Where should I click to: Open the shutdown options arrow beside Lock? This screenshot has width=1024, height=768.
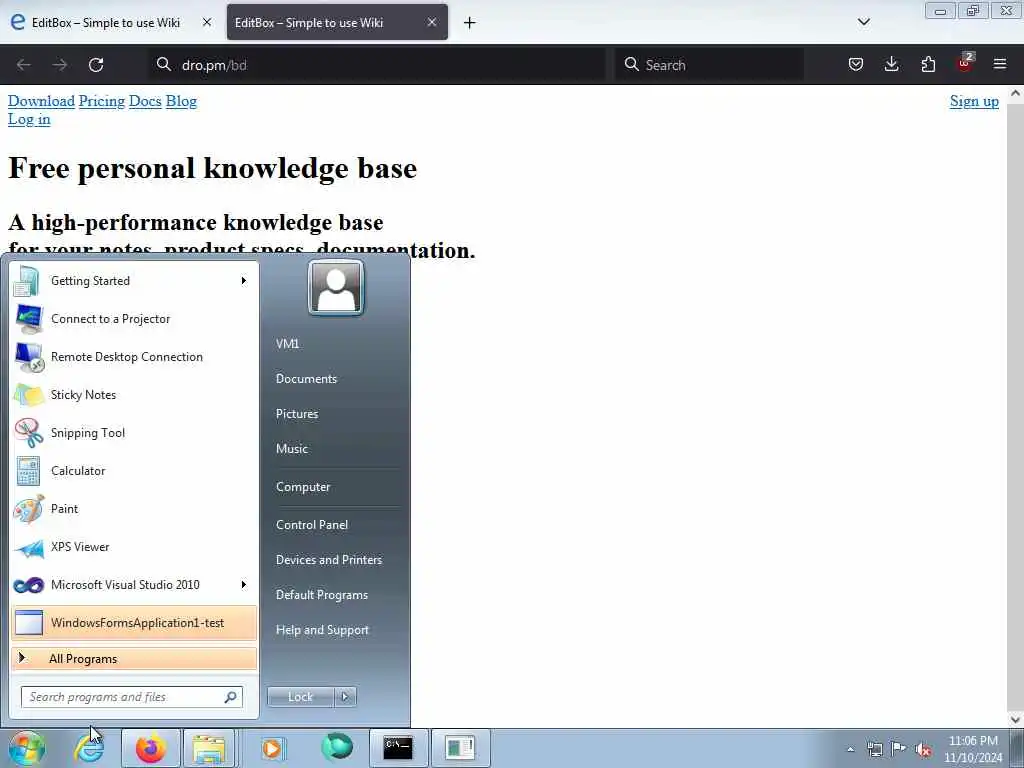coord(345,697)
